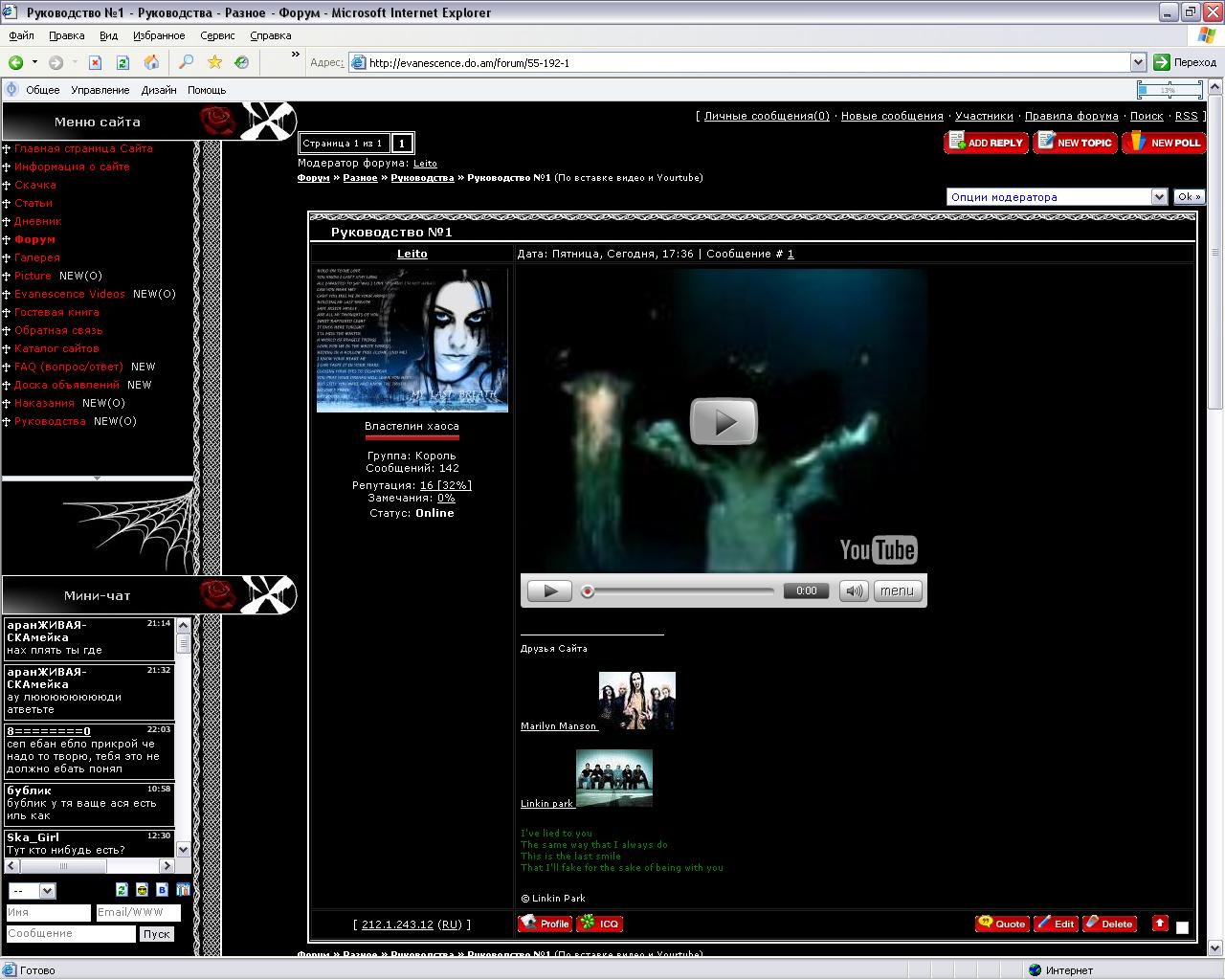Screen dimensions: 1225x980
Task: Open the Back button history dropdown arrow
Action: coord(34,62)
